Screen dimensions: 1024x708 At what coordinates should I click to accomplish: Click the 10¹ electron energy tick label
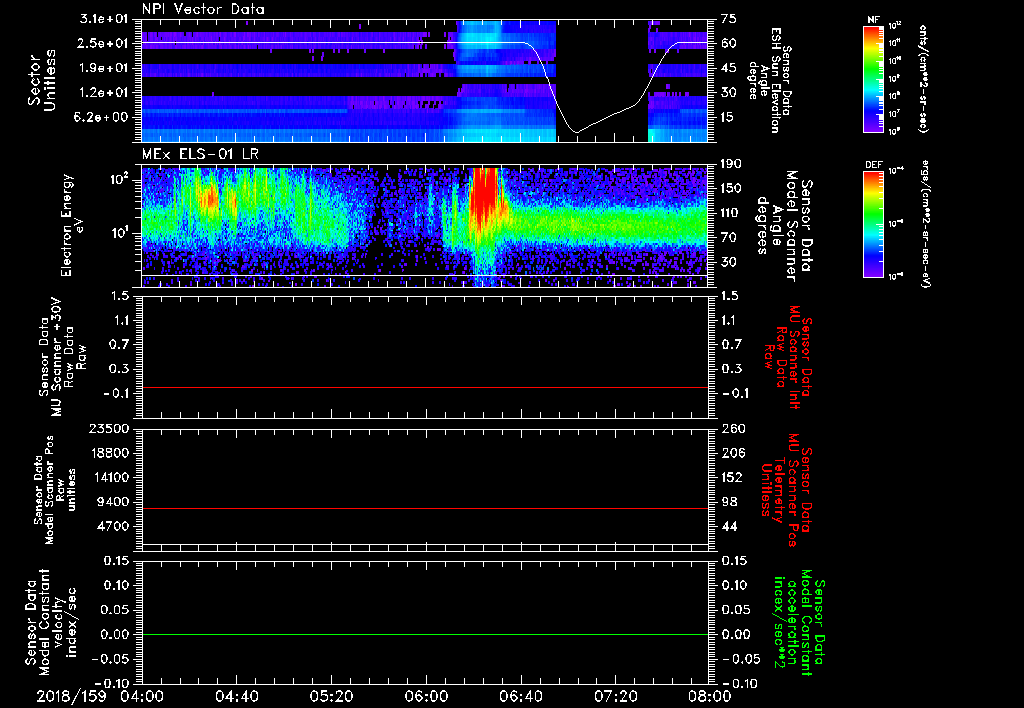121,233
